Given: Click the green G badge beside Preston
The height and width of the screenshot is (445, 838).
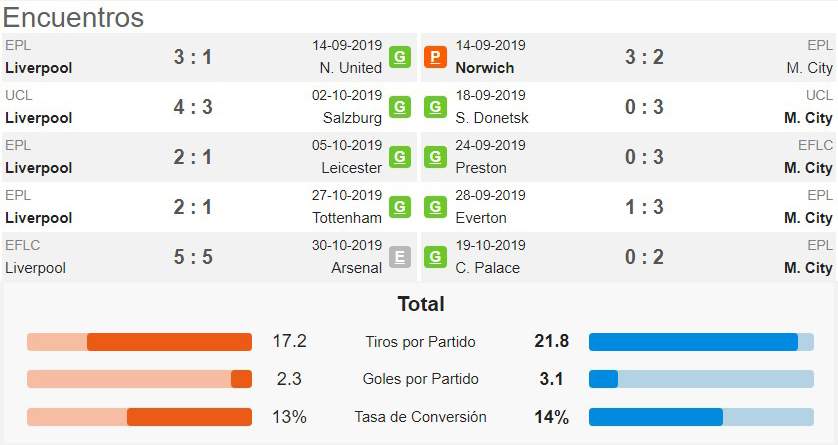Looking at the screenshot, I should (435, 157).
